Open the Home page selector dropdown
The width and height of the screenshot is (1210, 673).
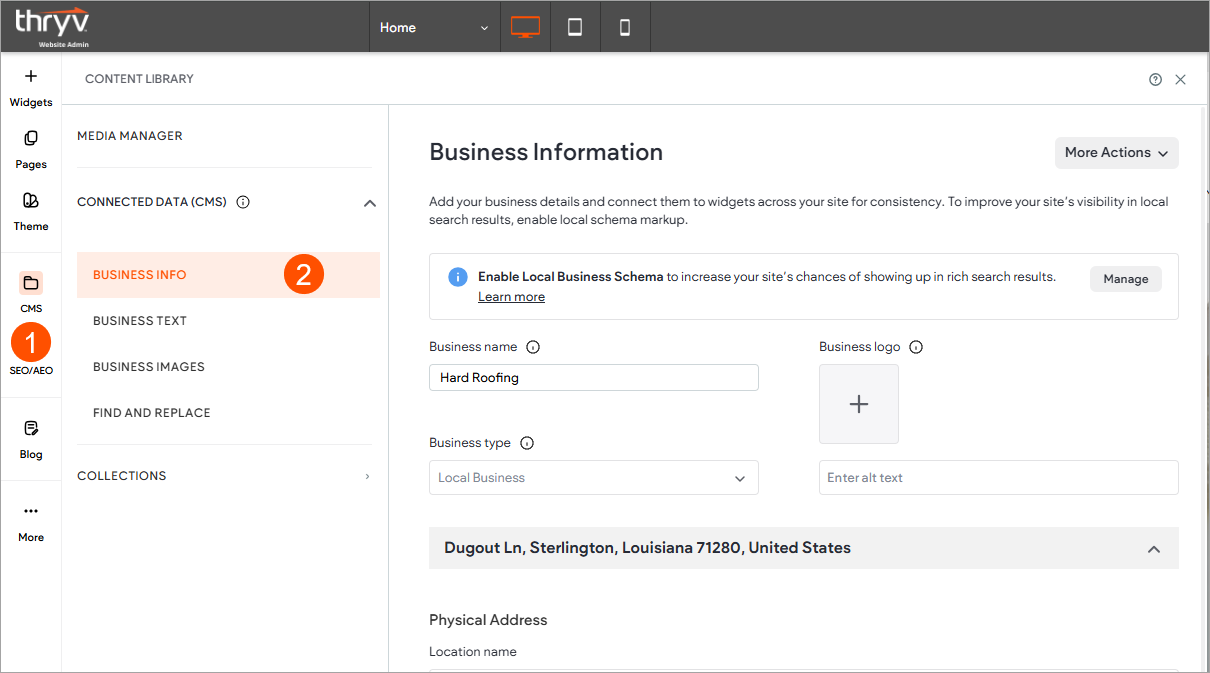coord(434,27)
